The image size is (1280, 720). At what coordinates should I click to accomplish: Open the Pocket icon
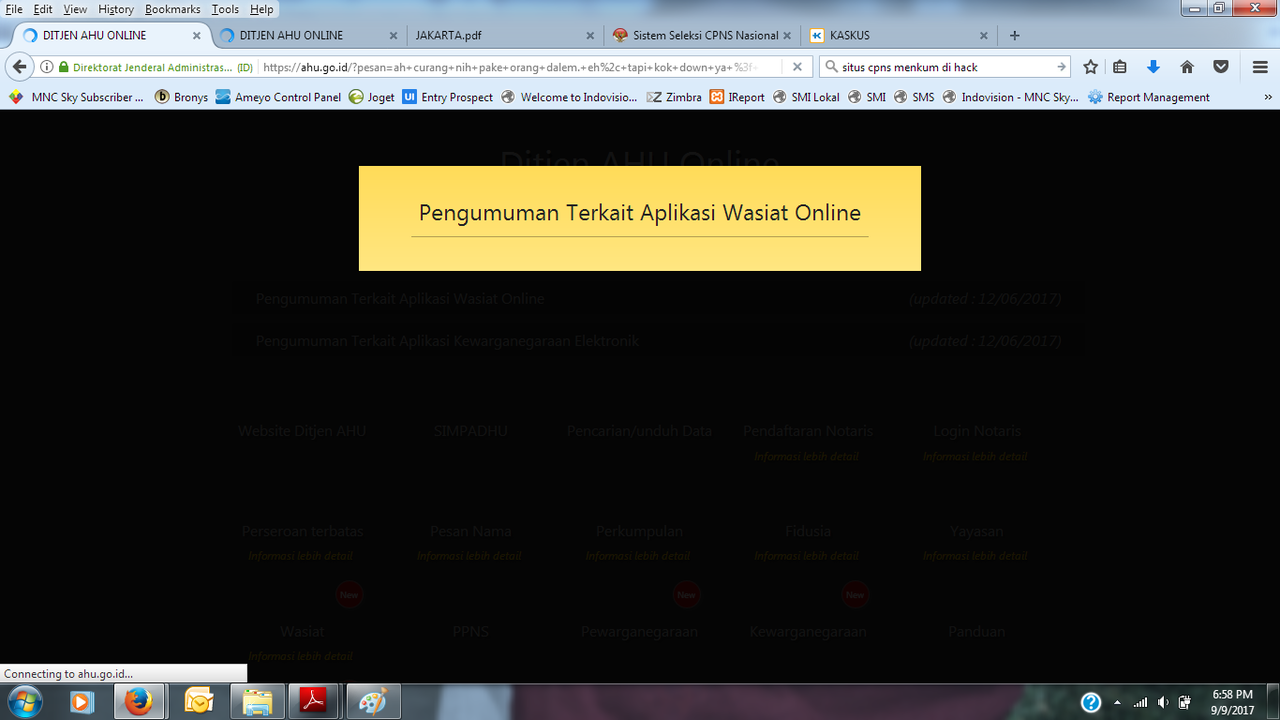(1221, 67)
